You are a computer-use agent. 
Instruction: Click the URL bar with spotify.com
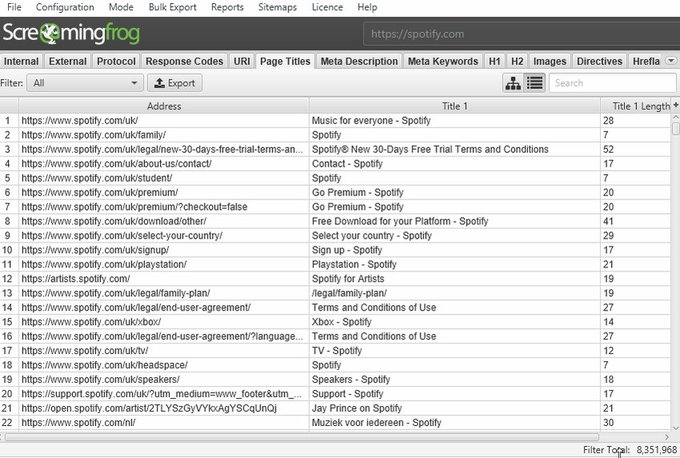click(520, 34)
